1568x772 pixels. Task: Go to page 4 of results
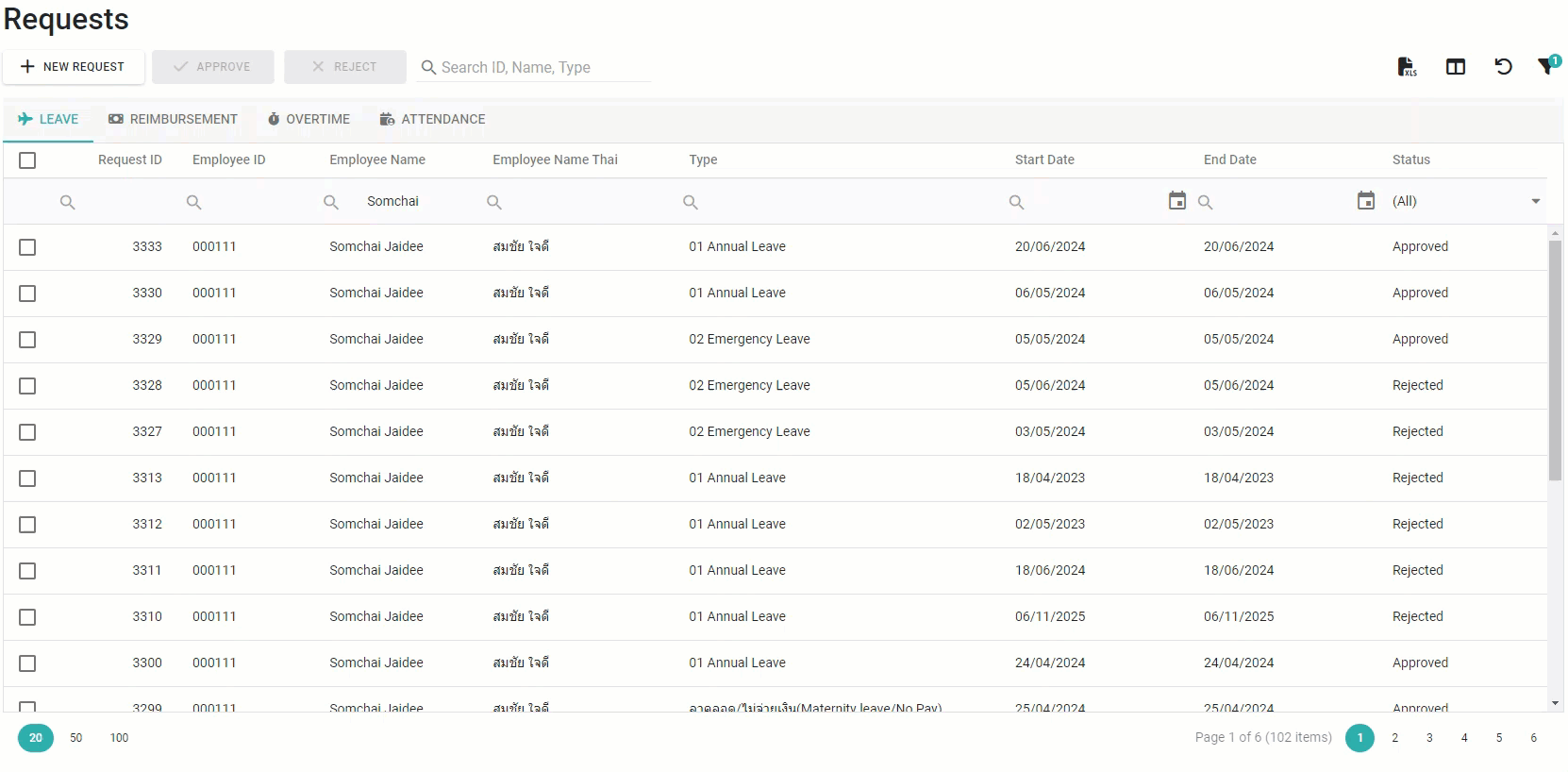tap(1464, 738)
